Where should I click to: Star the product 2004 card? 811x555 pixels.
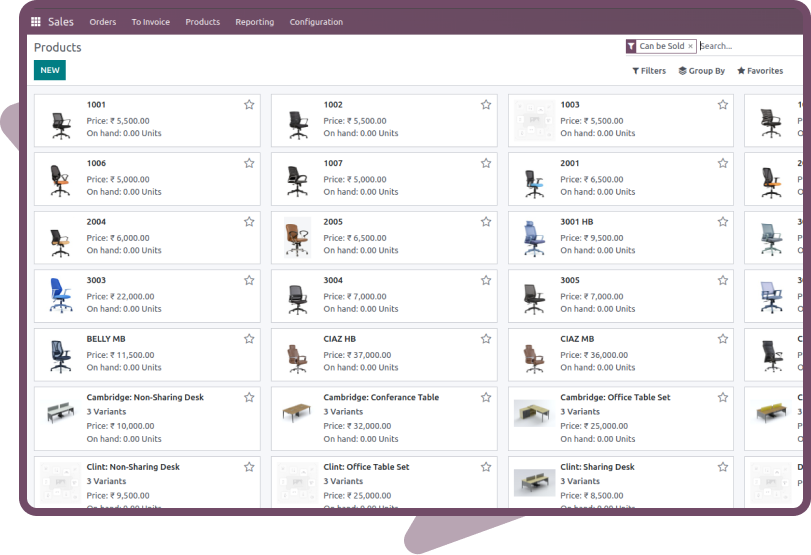(x=249, y=222)
